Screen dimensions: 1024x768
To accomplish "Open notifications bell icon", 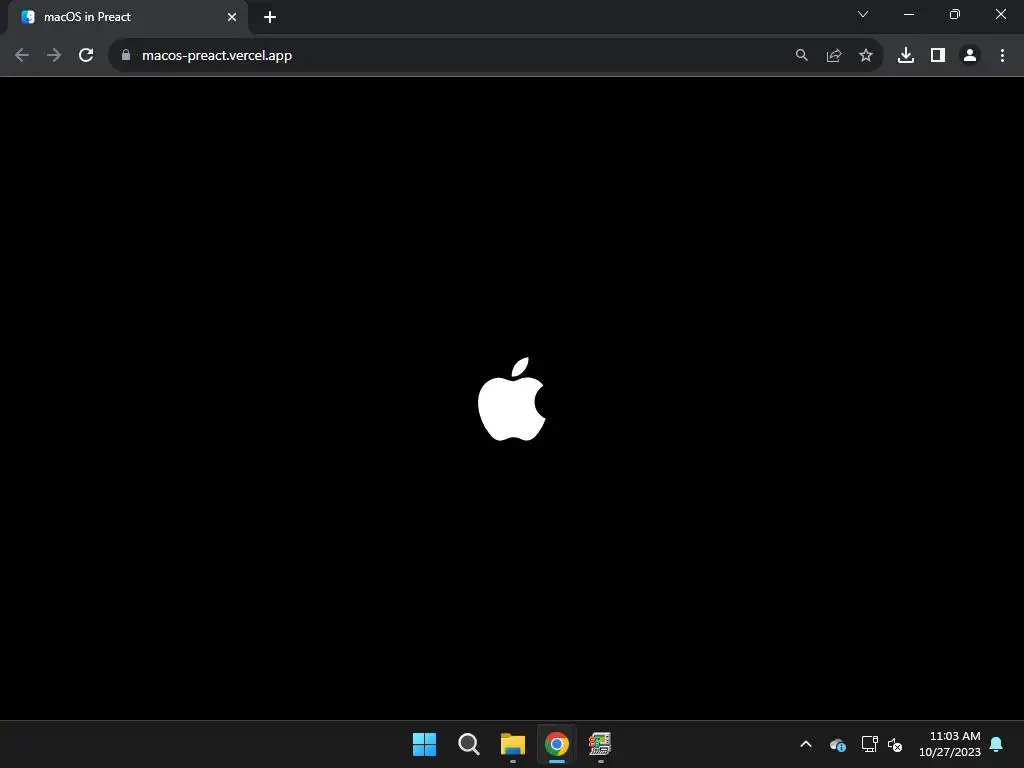I will [x=997, y=744].
